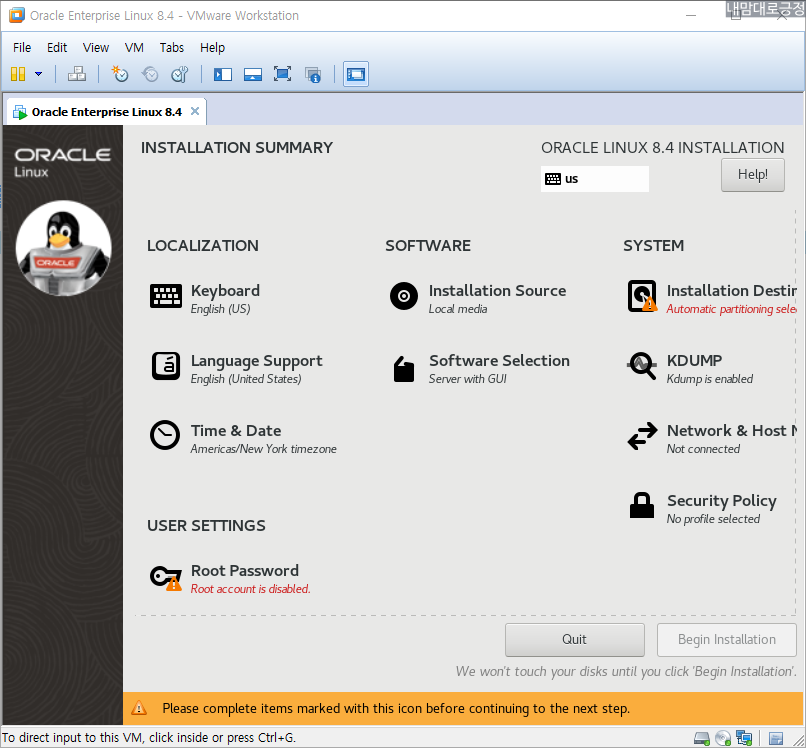
Task: Open Language Support icon
Action: (x=166, y=366)
